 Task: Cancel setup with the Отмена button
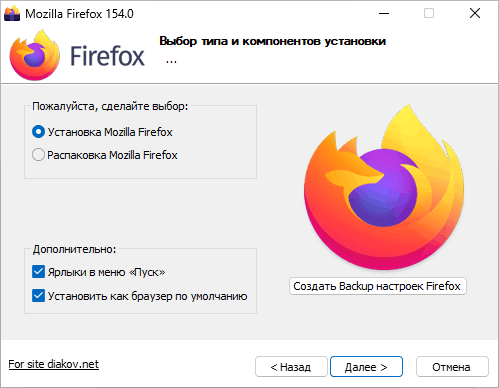tap(452, 367)
